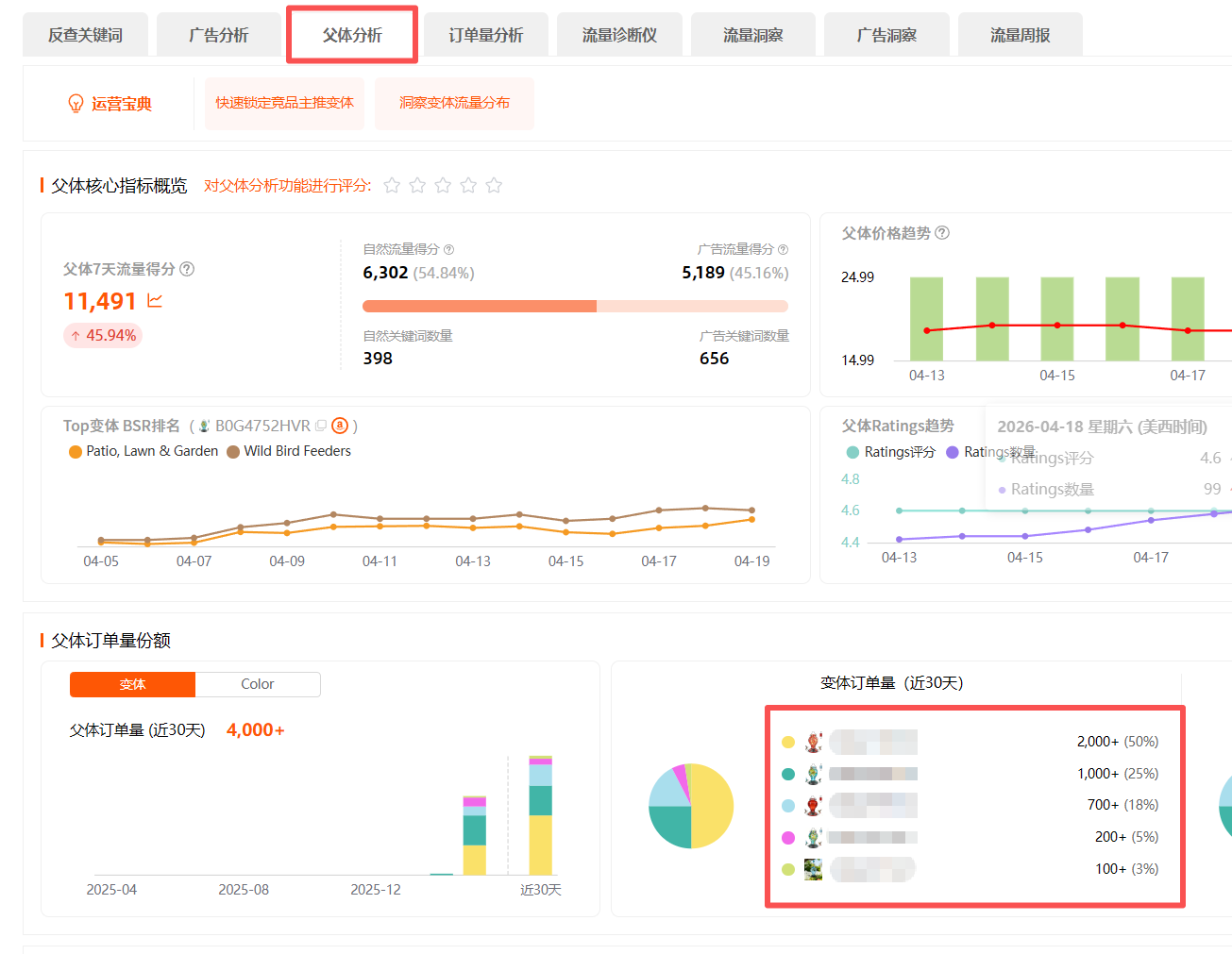Click the yellow swatch for the 2,000+ variant
The width and height of the screenshot is (1232, 954).
[x=788, y=743]
